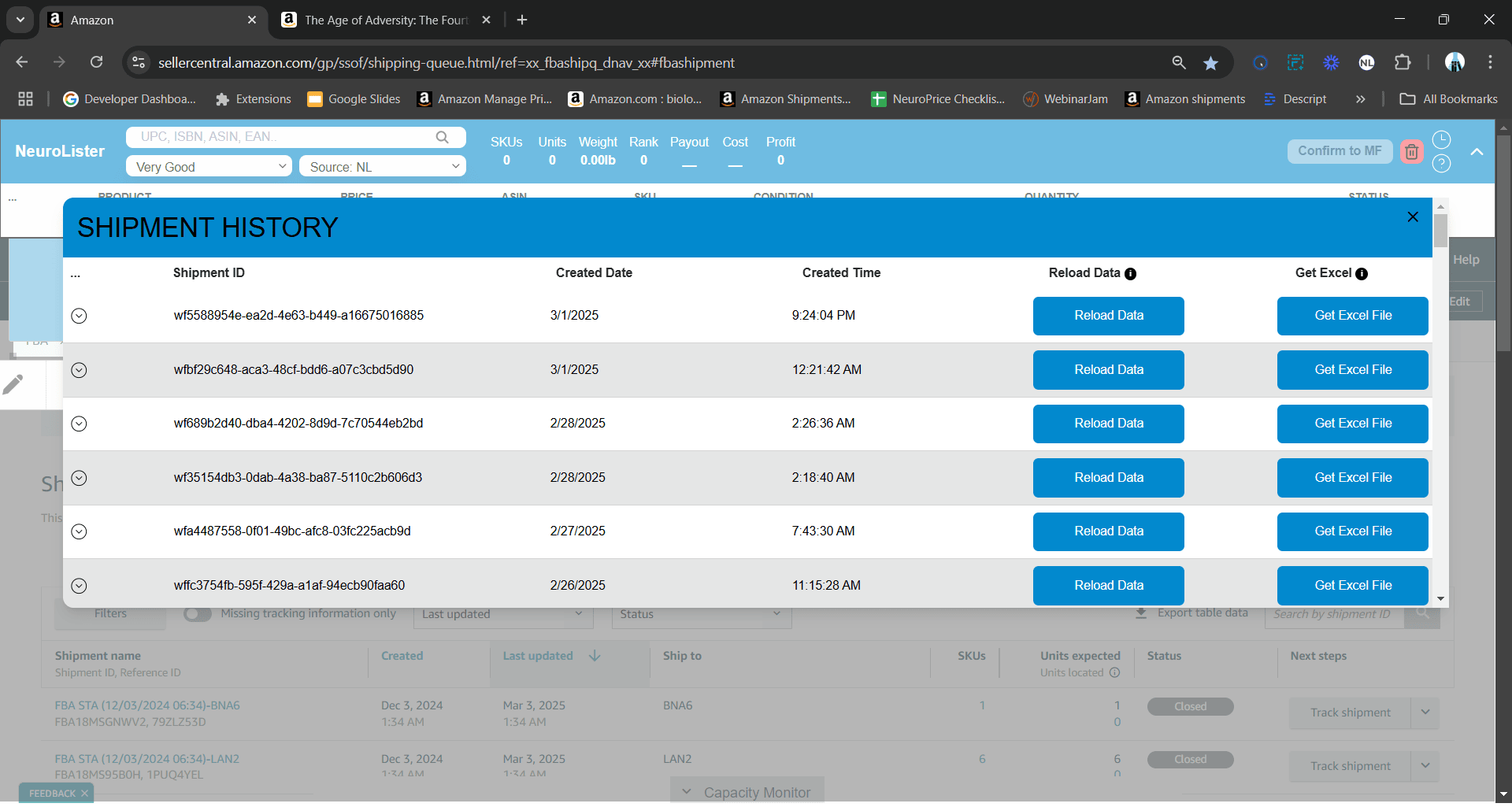Reload data for the 12:21:42 AM shipment
Image resolution: width=1512 pixels, height=807 pixels.
tap(1108, 370)
